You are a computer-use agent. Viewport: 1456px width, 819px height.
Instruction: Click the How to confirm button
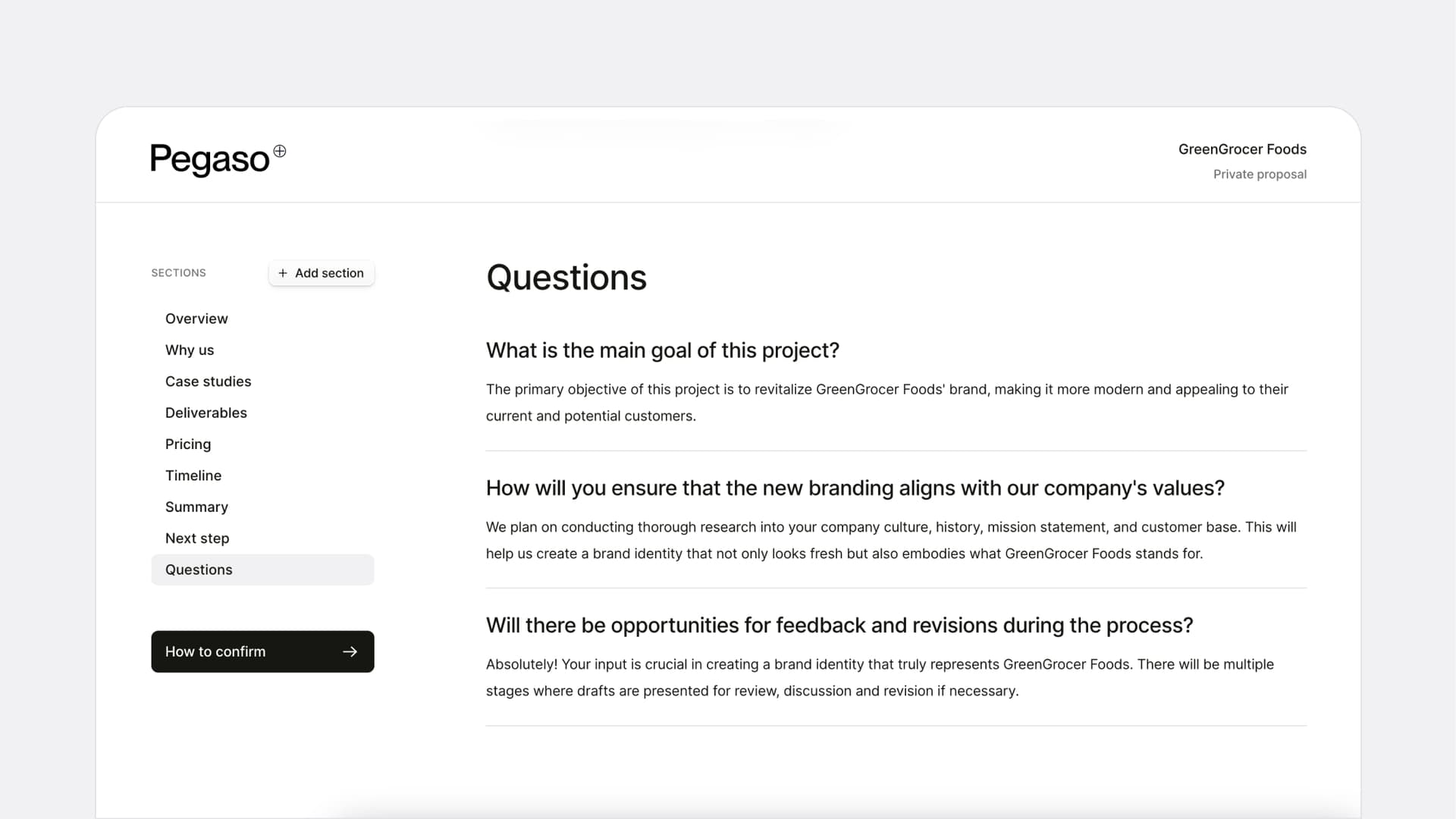[x=262, y=651]
